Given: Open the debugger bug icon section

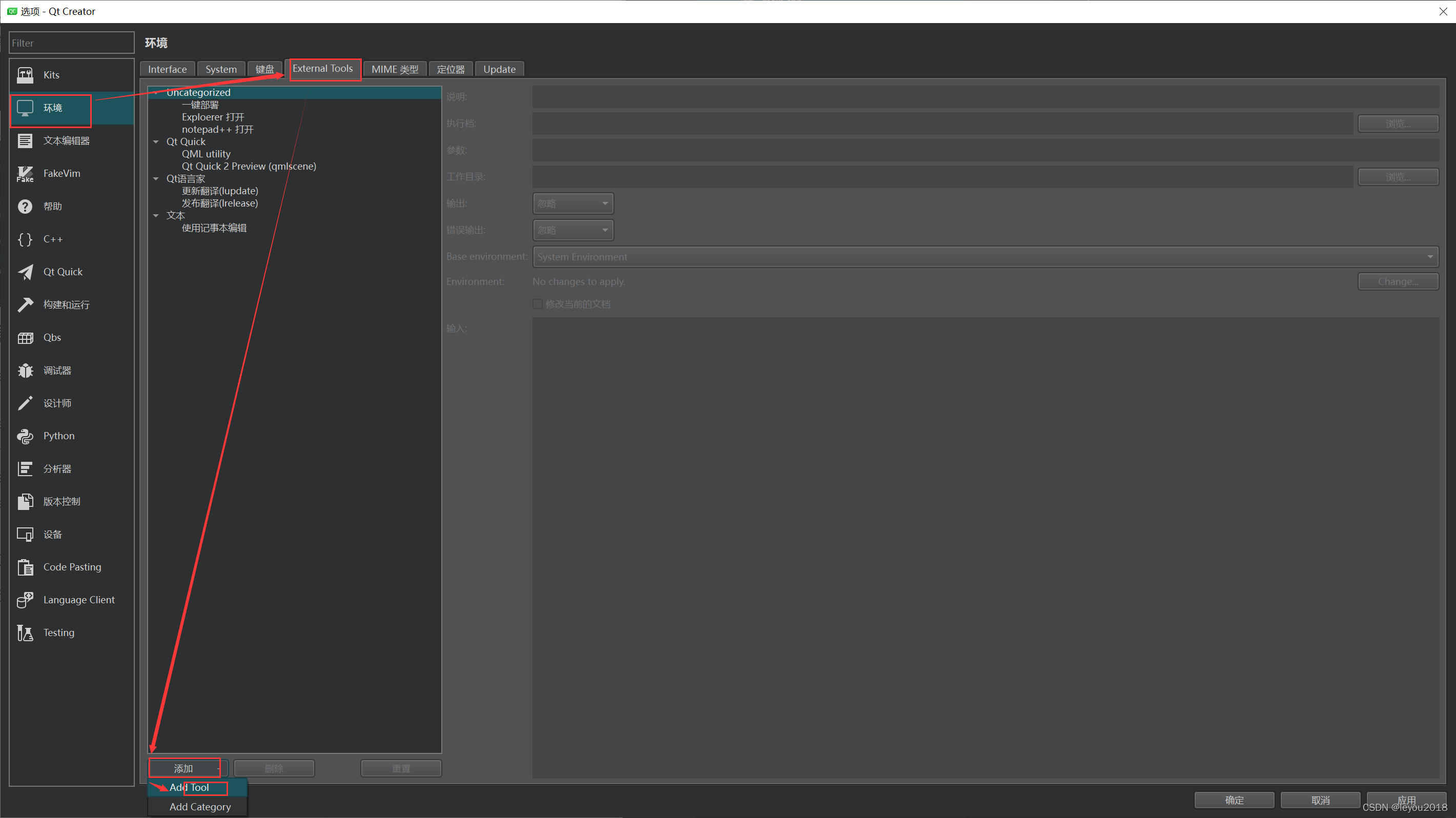Looking at the screenshot, I should click(x=25, y=370).
